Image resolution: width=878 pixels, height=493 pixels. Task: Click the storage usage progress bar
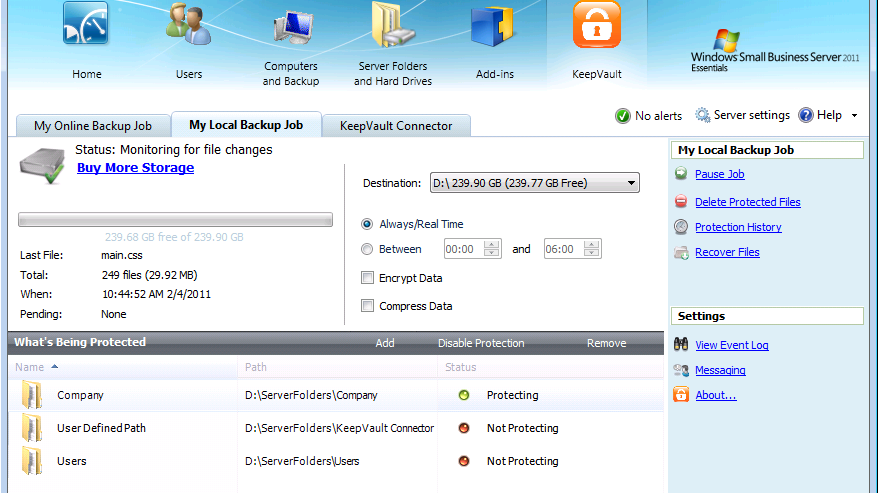(x=175, y=220)
